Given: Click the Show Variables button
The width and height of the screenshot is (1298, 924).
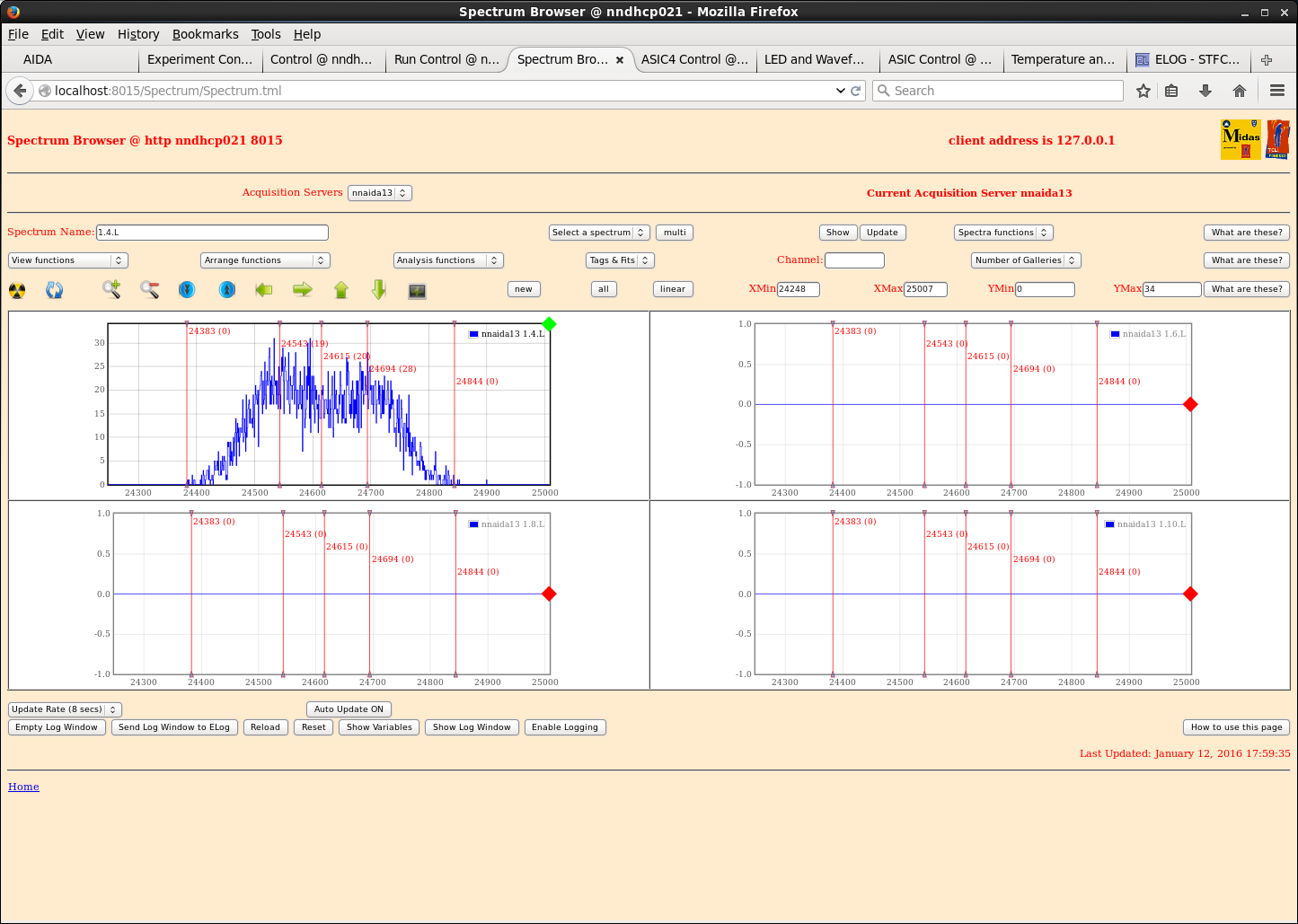Looking at the screenshot, I should (x=379, y=727).
